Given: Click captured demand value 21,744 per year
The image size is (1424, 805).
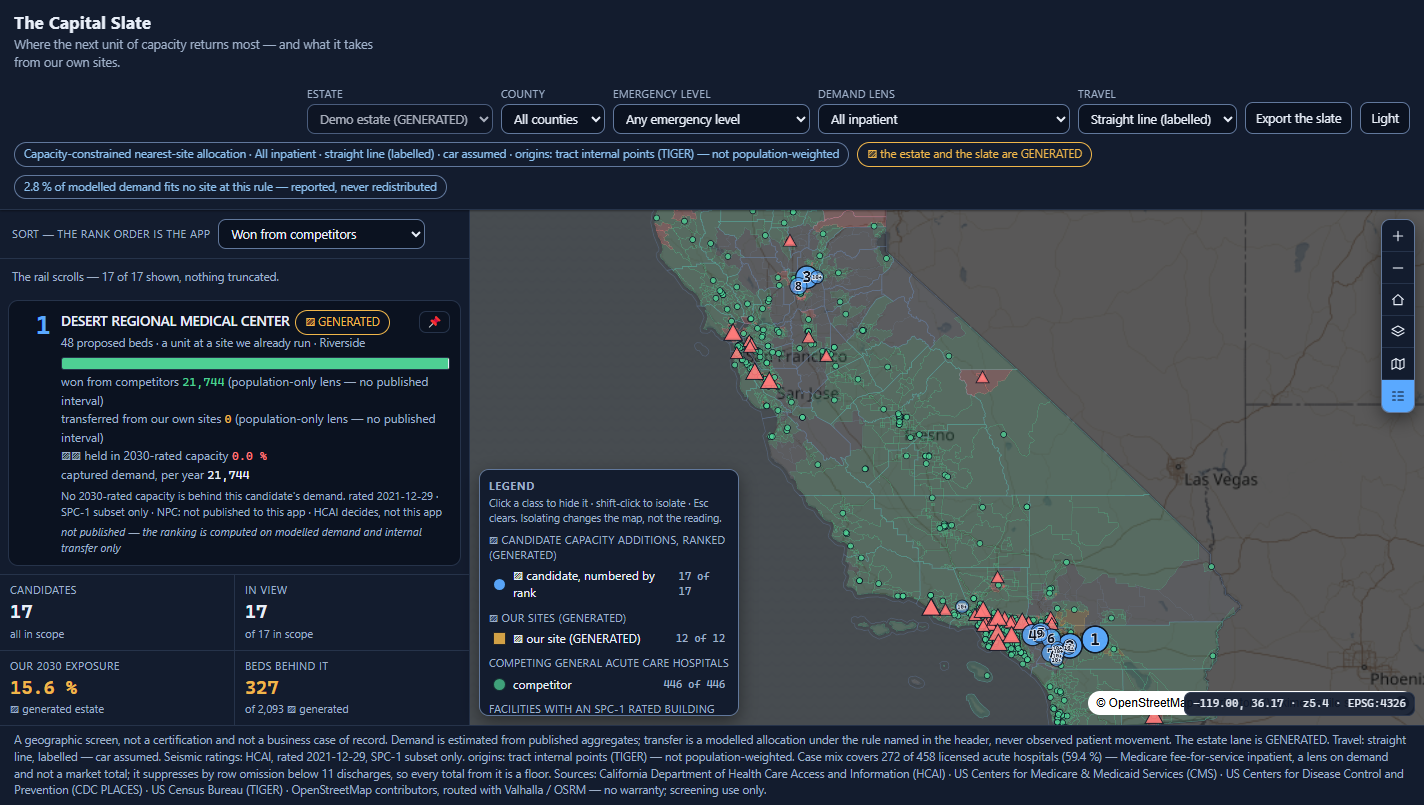Looking at the screenshot, I should (x=228, y=475).
